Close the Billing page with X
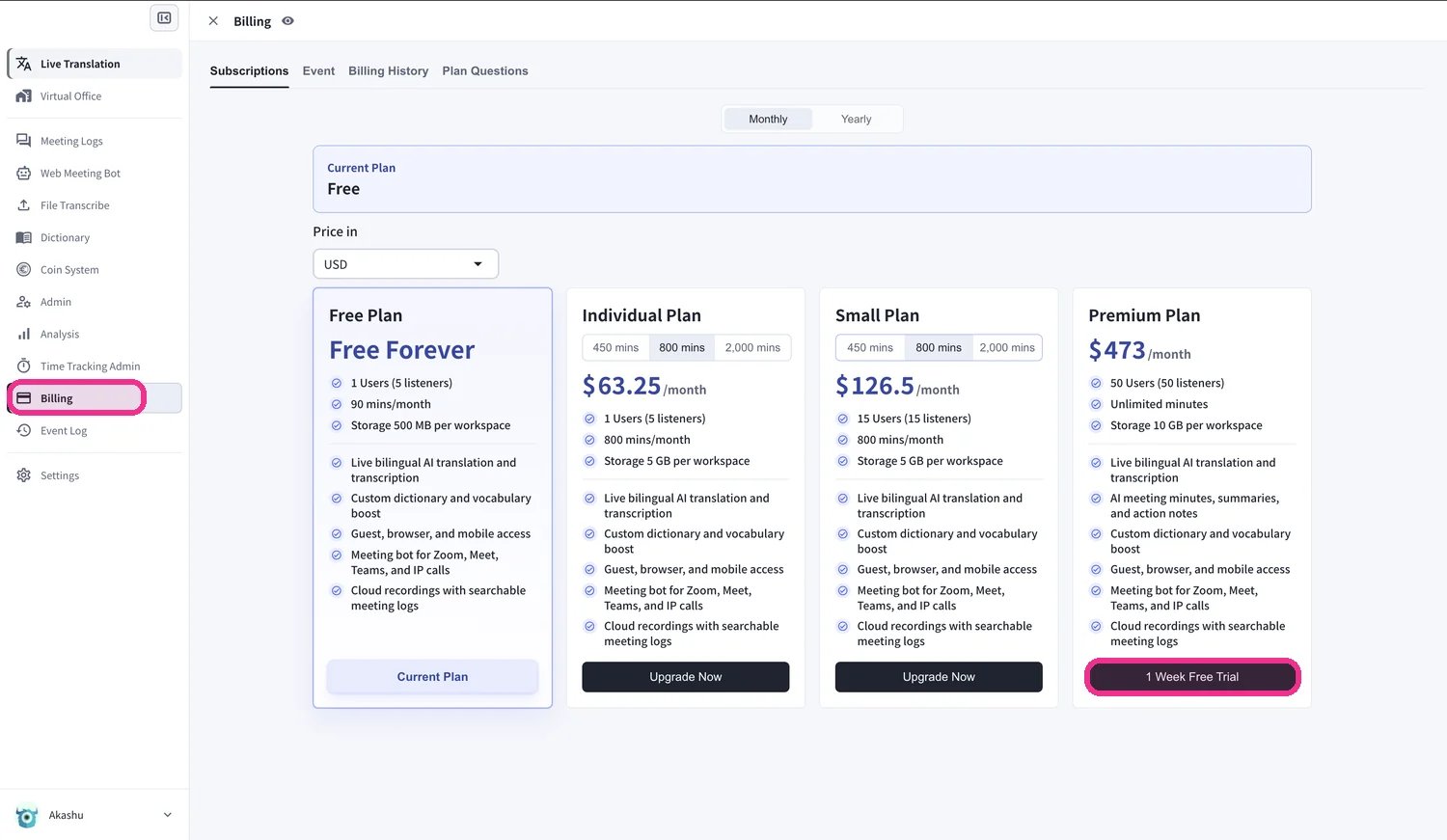The width and height of the screenshot is (1447, 840). click(213, 21)
